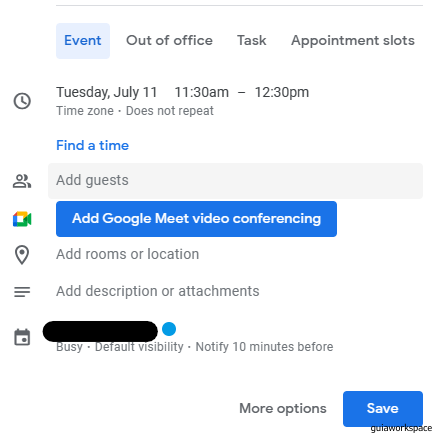Click Add rooms or location
The width and height of the screenshot is (433, 433).
coord(128,254)
